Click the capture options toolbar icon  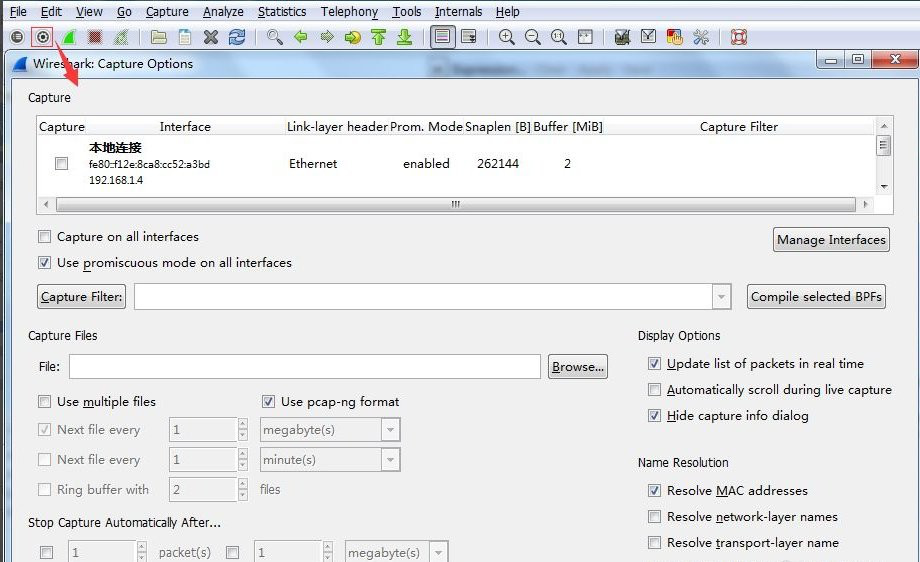click(x=43, y=37)
